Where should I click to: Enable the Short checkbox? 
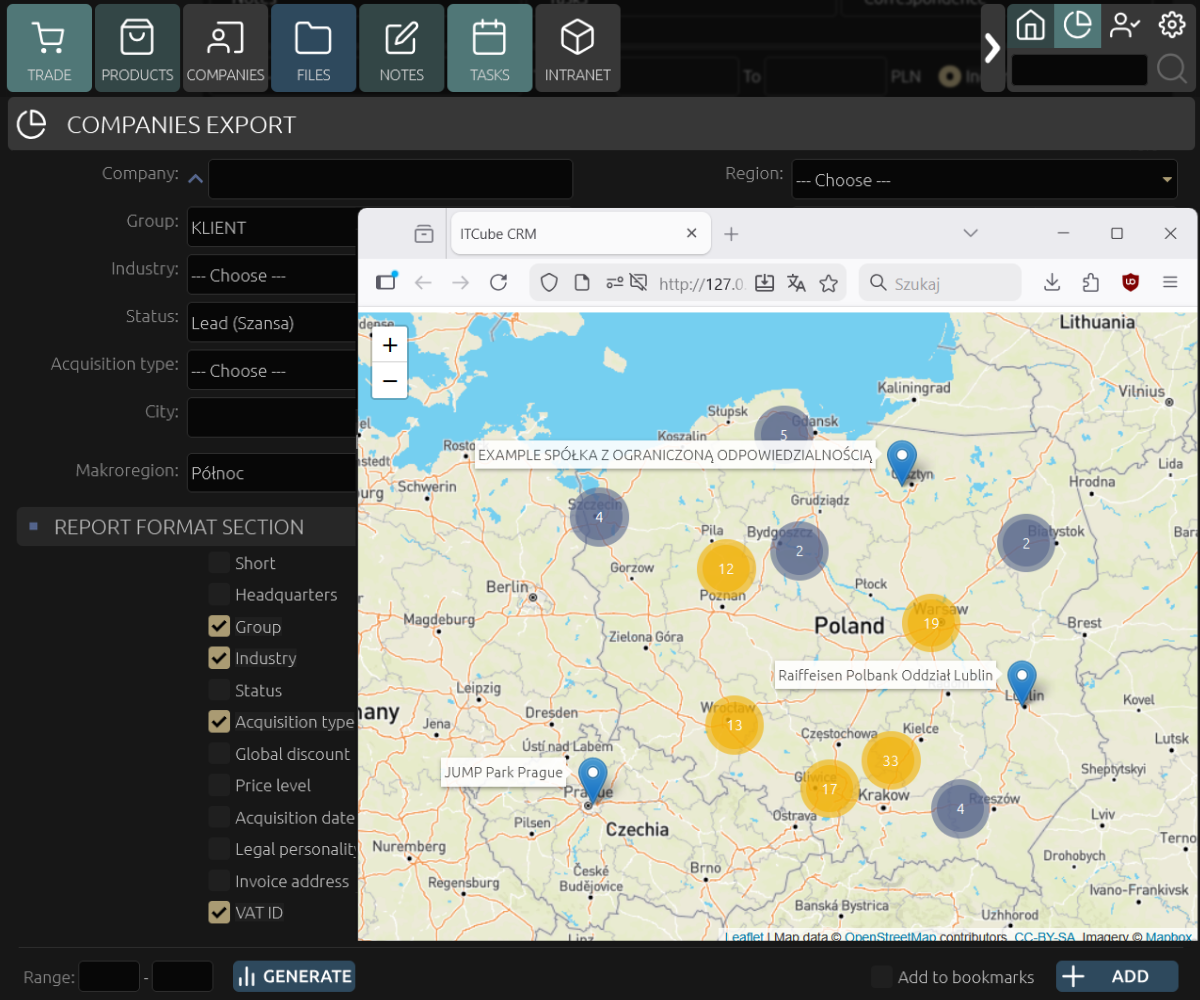219,563
